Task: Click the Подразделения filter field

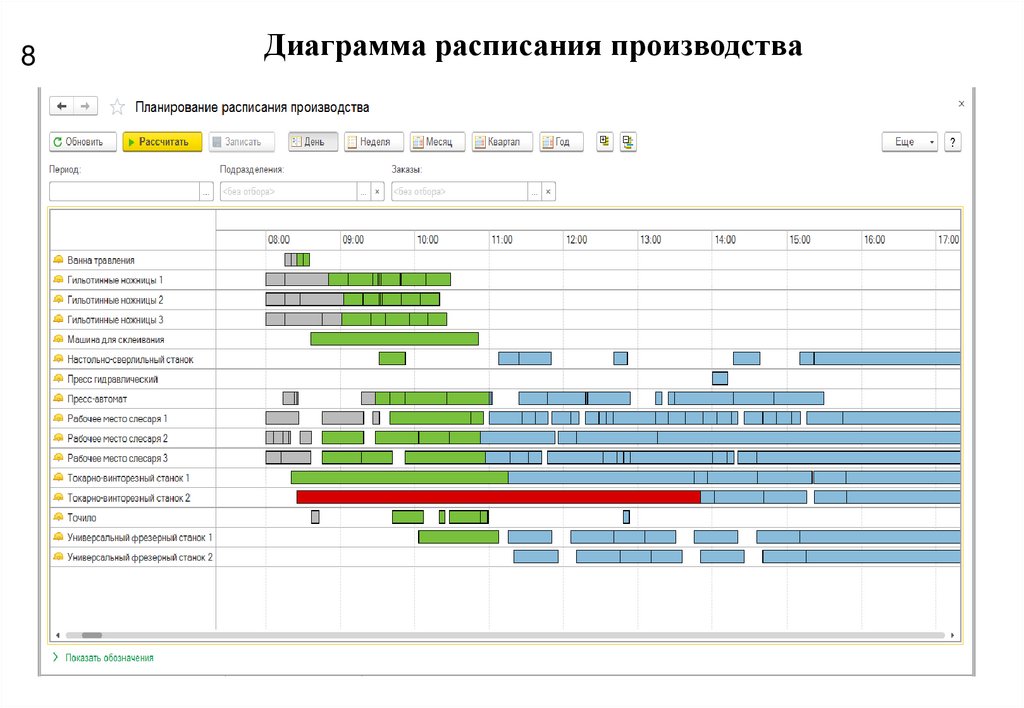Action: pyautogui.click(x=288, y=191)
